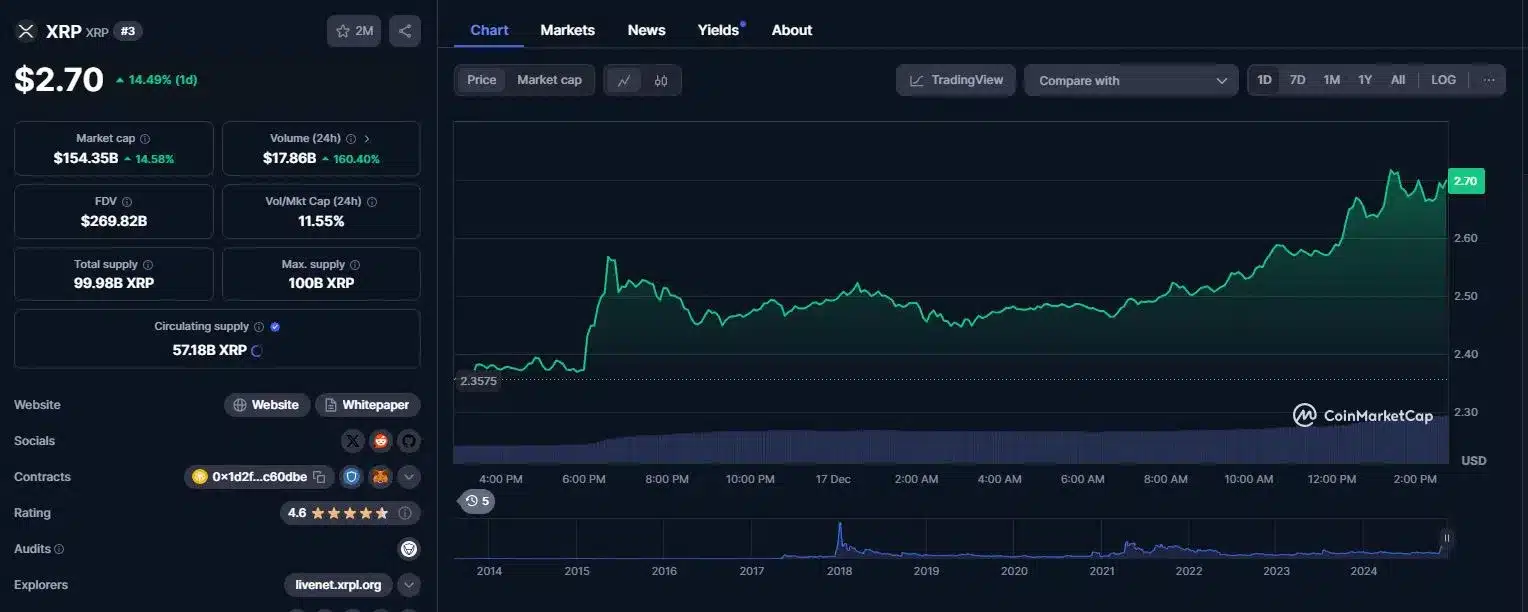Click the verified badge next to Circulating supply
Image resolution: width=1528 pixels, height=612 pixels.
(x=275, y=327)
